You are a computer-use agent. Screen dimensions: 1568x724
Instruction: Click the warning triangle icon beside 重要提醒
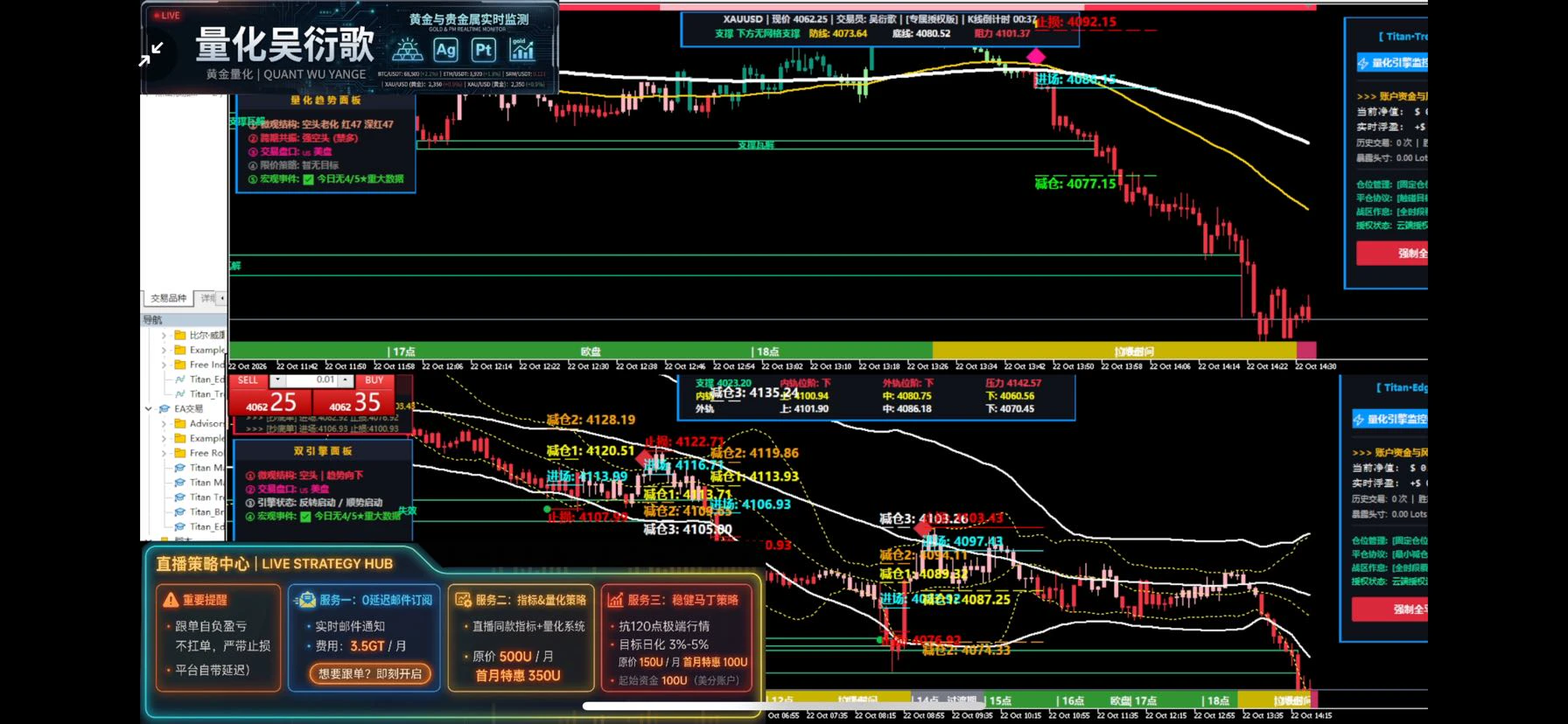[x=171, y=600]
